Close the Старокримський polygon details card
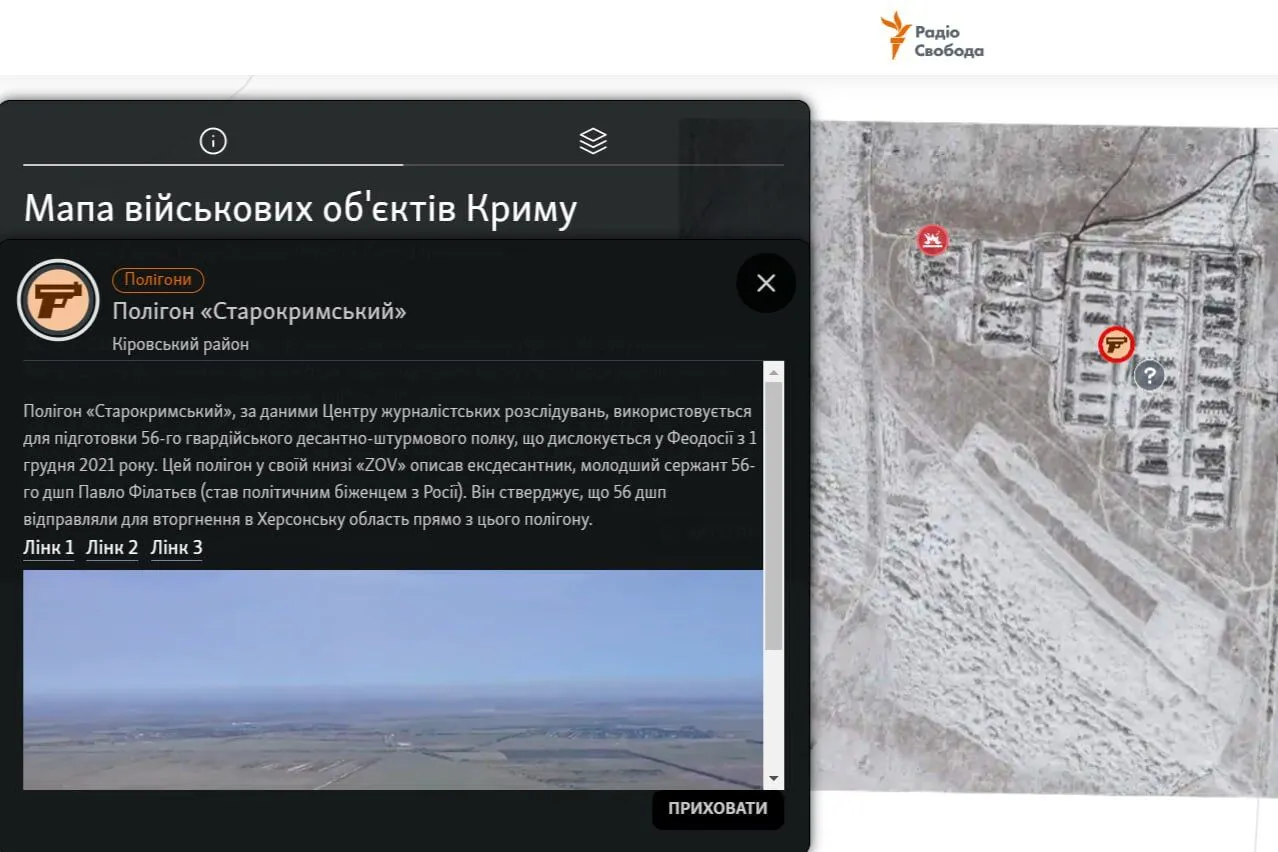The image size is (1278, 852). 766,283
